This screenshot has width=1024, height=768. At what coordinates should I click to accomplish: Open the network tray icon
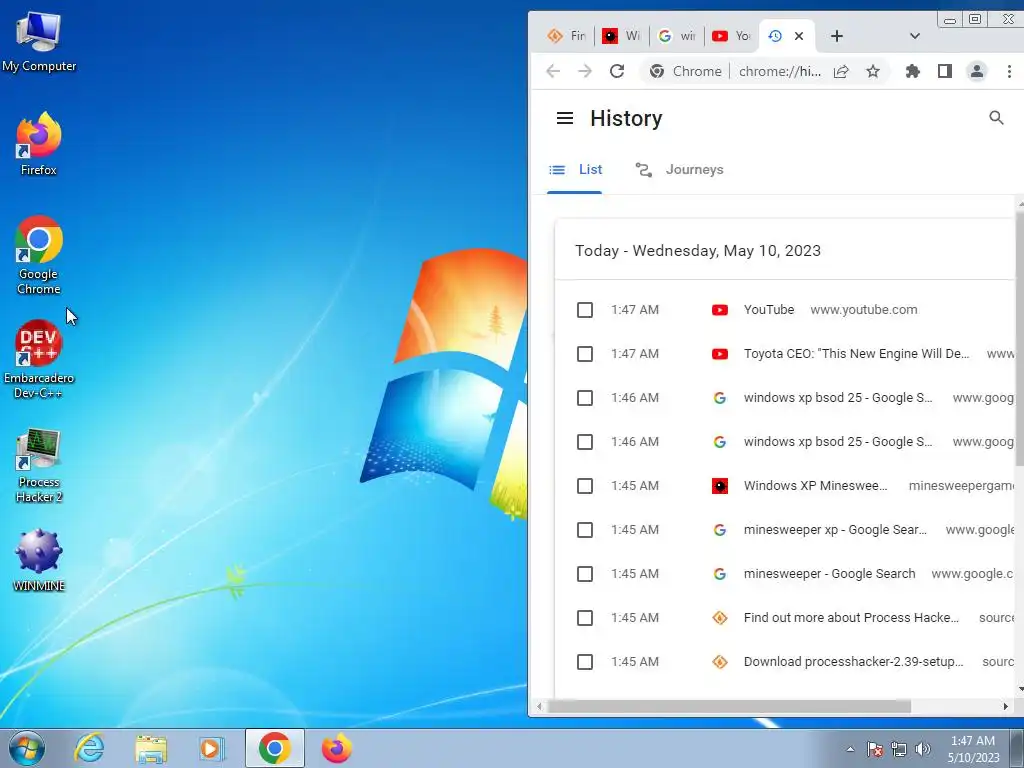899,749
